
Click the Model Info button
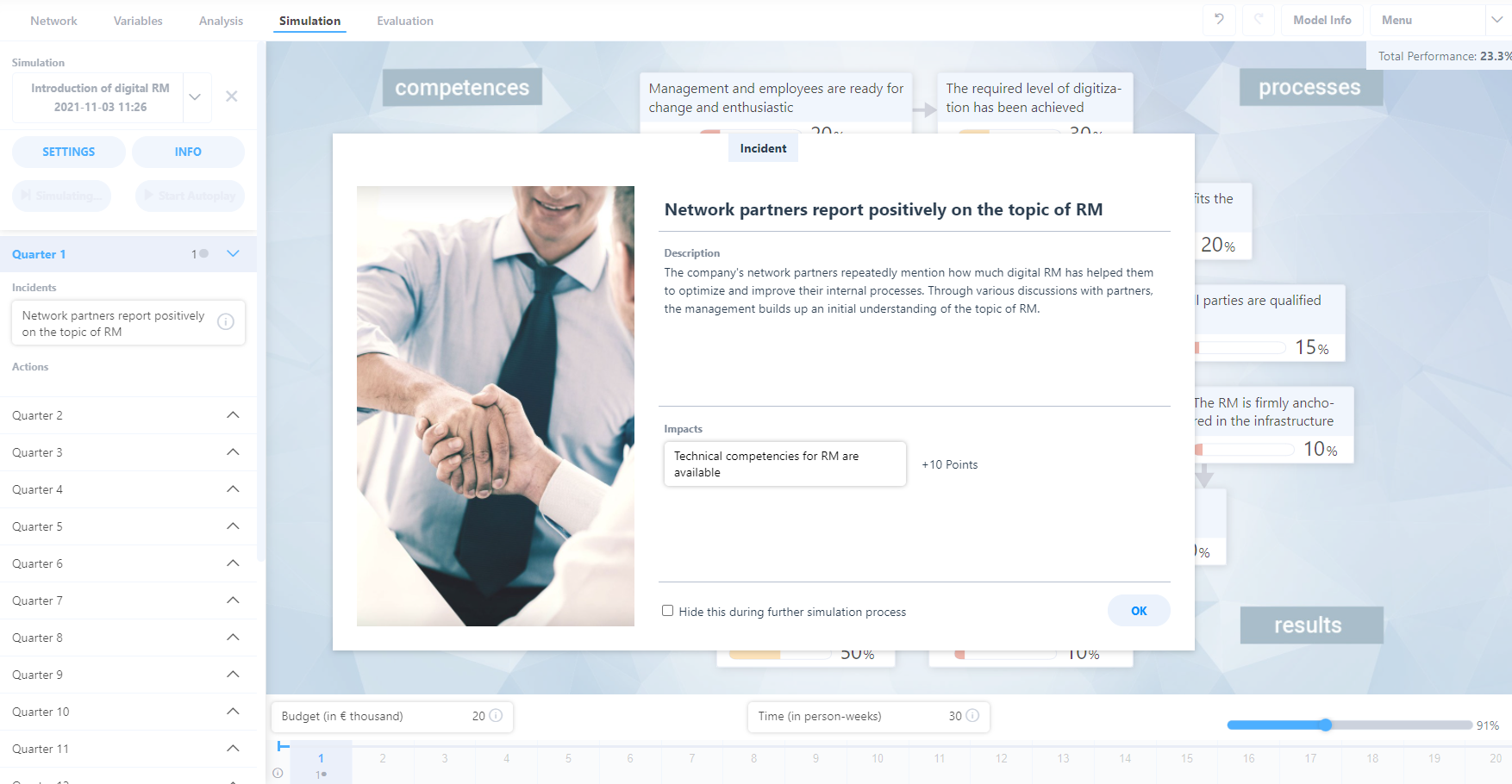[x=1322, y=20]
